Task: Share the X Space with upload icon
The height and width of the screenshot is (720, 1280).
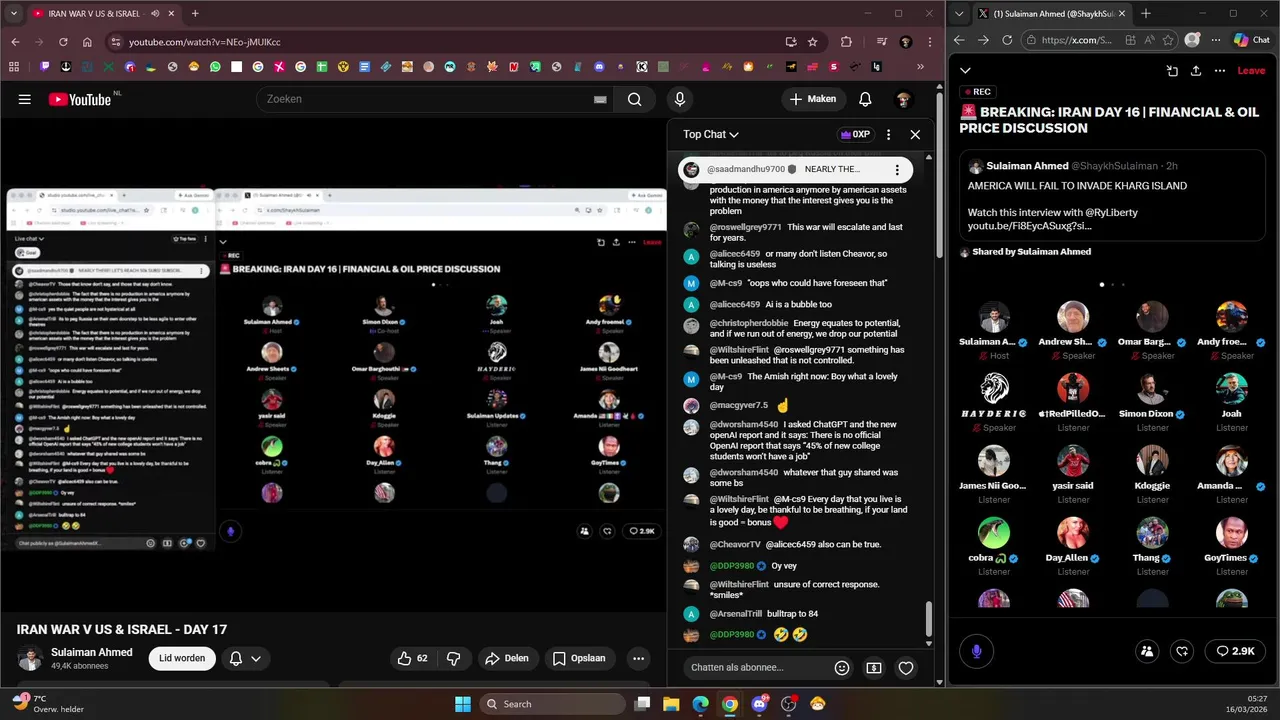Action: click(1196, 71)
